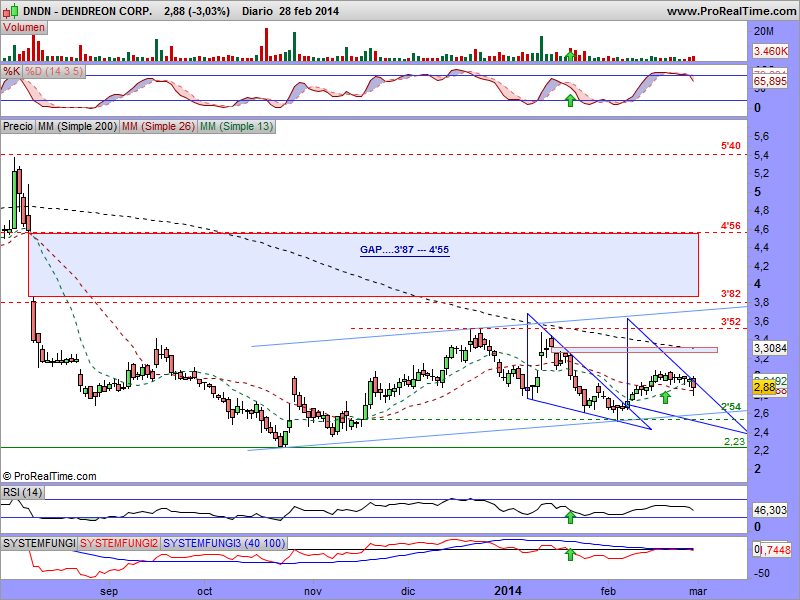Click the 2,6 price axis value

click(x=761, y=413)
